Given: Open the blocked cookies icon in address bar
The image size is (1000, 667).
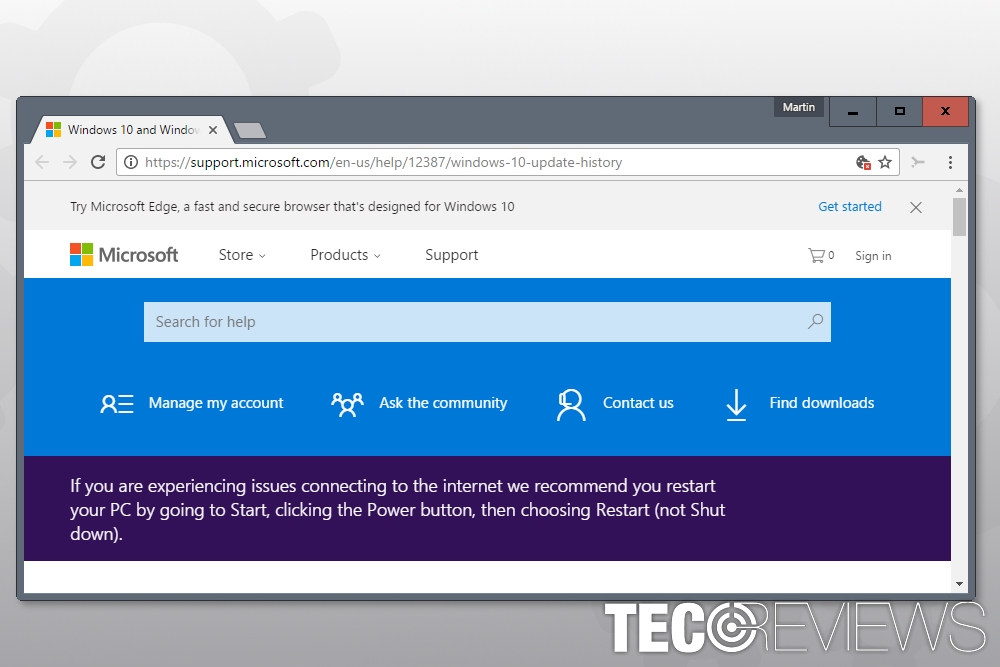Looking at the screenshot, I should 863,162.
